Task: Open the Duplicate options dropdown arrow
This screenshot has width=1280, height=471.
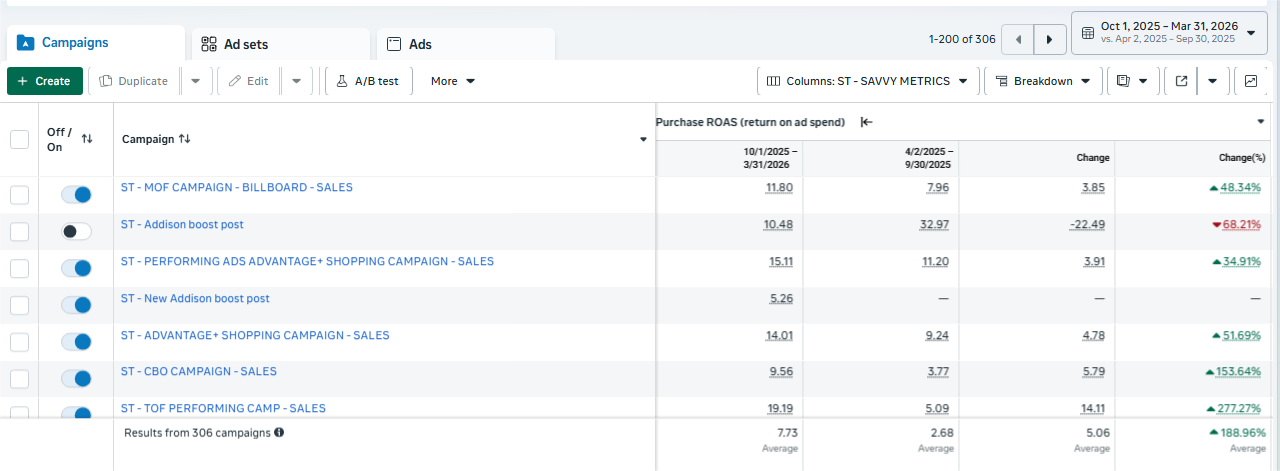Action: [x=195, y=81]
